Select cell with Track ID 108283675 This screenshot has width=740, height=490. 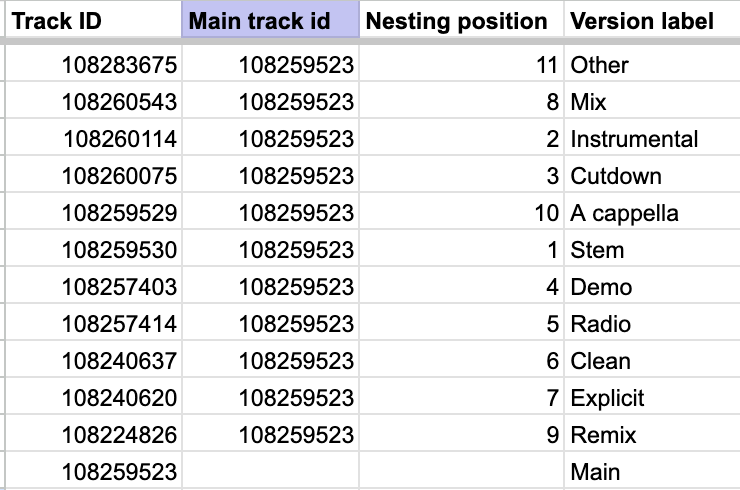[x=93, y=64]
